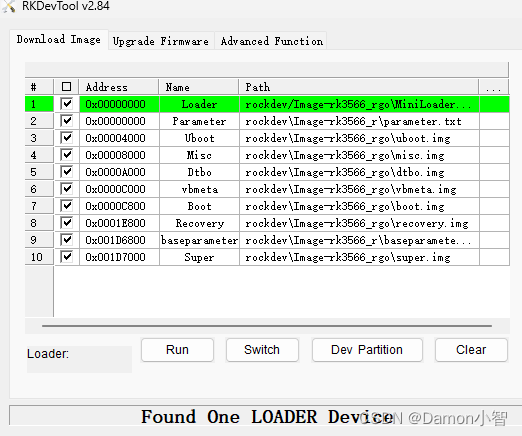Click the vbmeta.img path cell

[359, 189]
